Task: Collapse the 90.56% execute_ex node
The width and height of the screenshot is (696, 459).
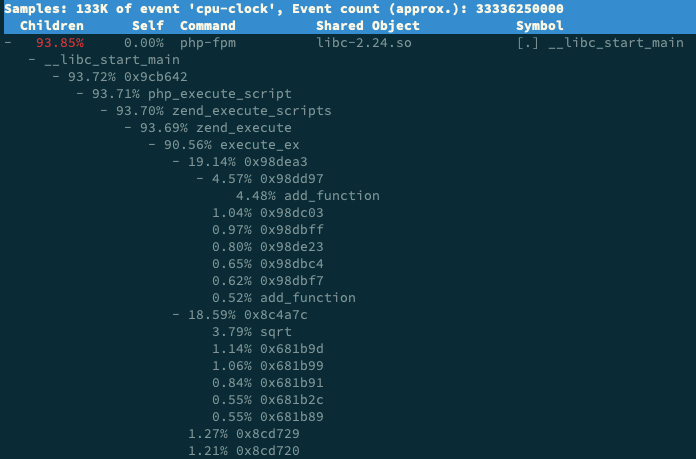Action: pos(153,145)
